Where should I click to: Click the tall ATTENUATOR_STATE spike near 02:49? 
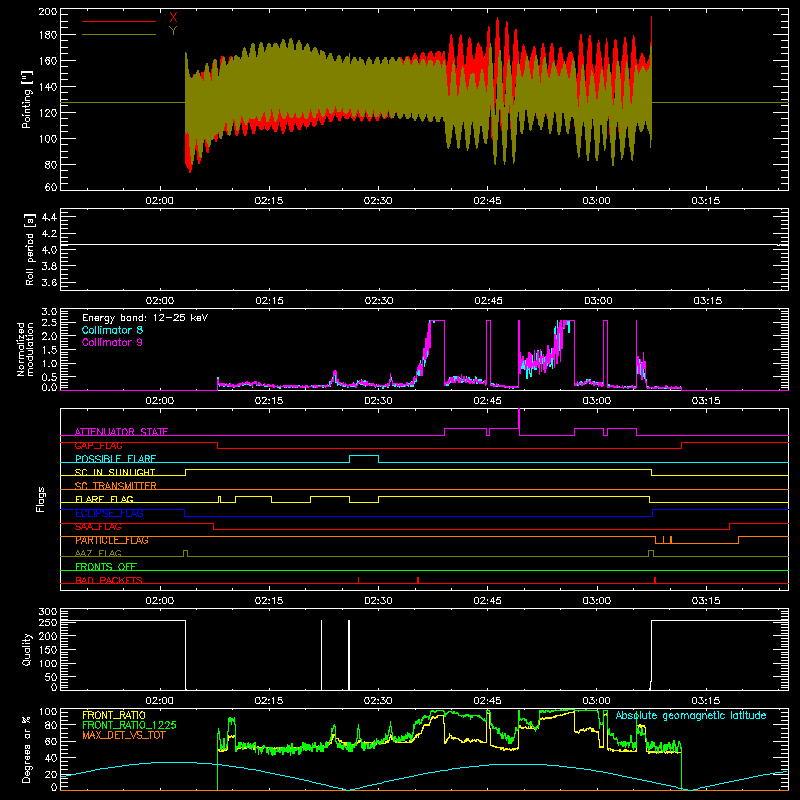519,421
